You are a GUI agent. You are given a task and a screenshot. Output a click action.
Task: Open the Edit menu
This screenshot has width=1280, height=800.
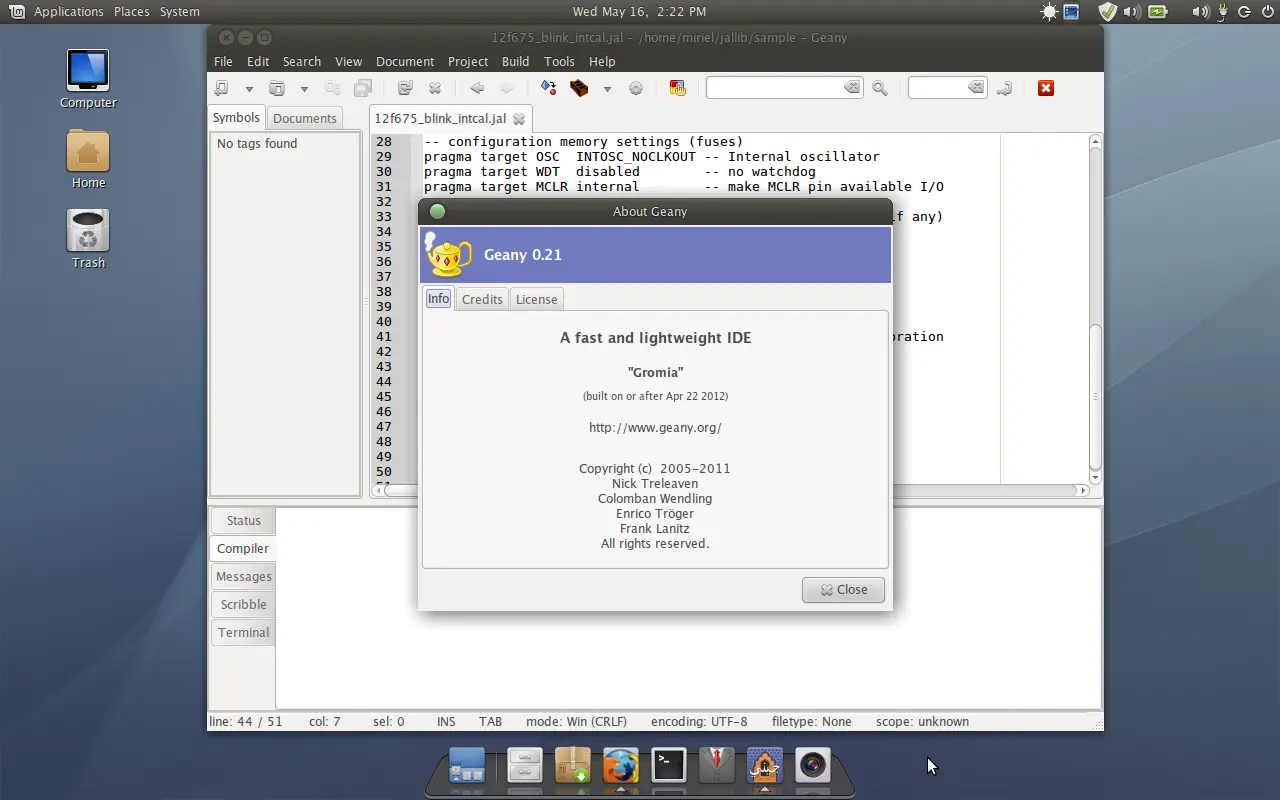click(x=258, y=61)
